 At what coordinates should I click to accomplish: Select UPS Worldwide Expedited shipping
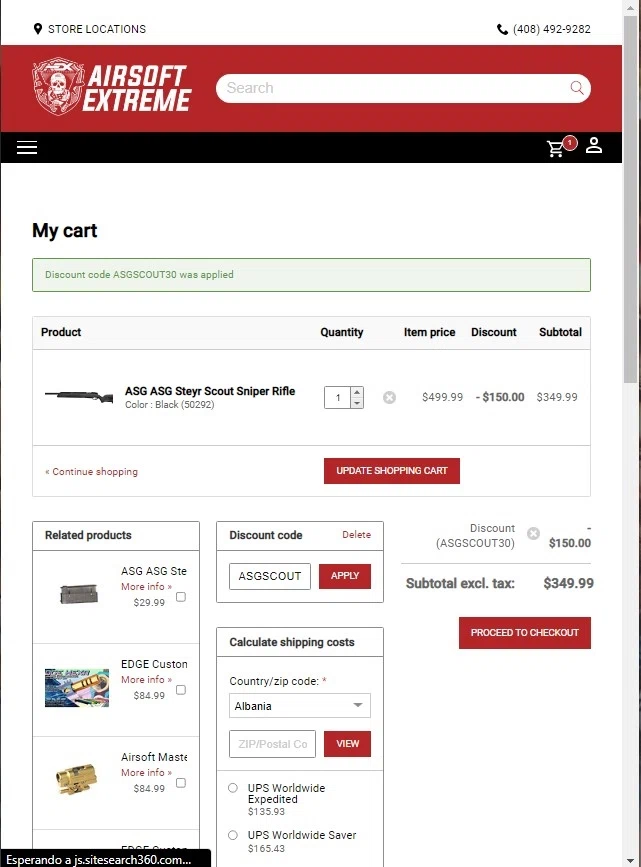point(233,788)
